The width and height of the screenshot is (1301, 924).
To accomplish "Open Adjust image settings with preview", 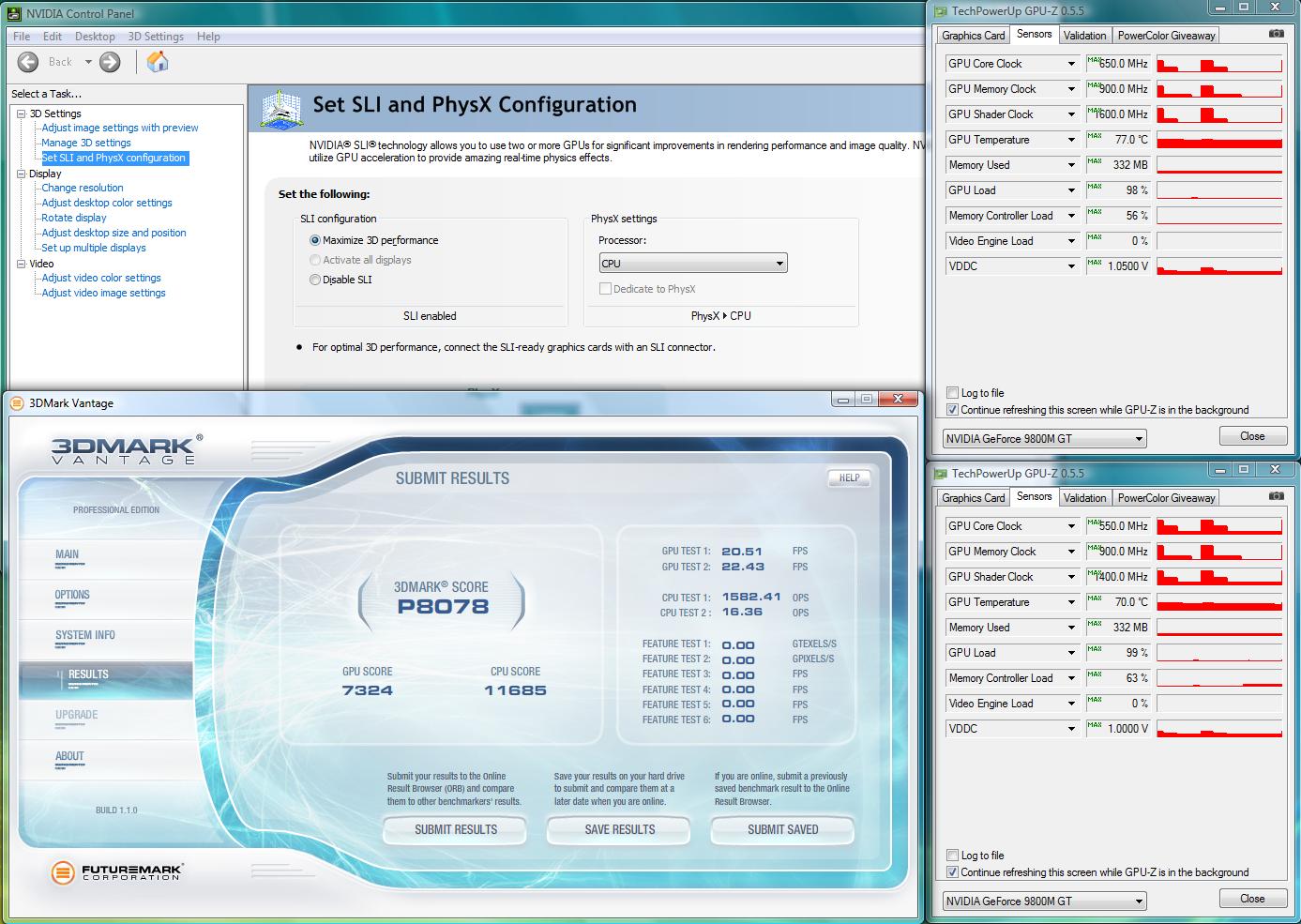I will tap(120, 128).
